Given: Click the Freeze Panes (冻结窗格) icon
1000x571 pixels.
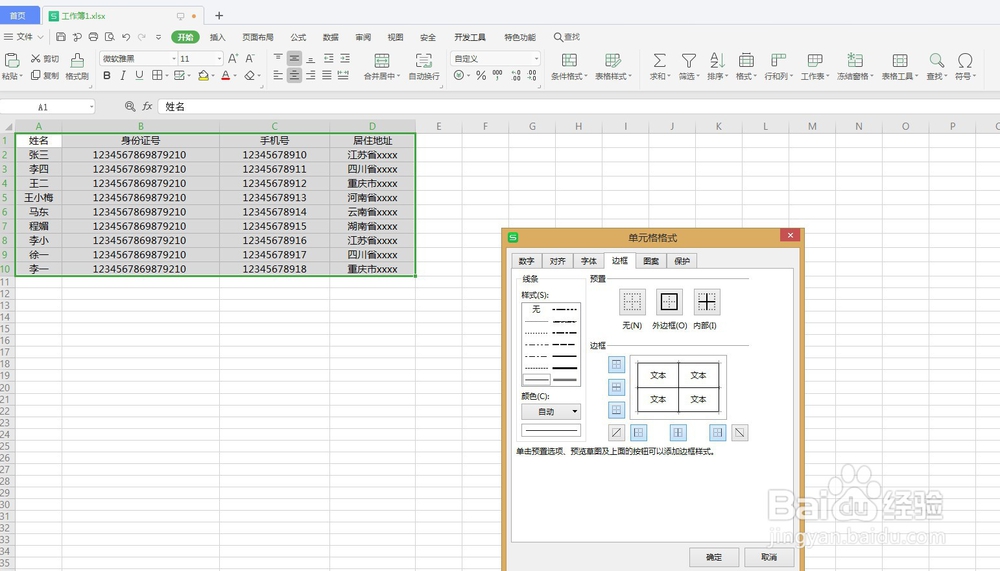Looking at the screenshot, I should point(855,61).
